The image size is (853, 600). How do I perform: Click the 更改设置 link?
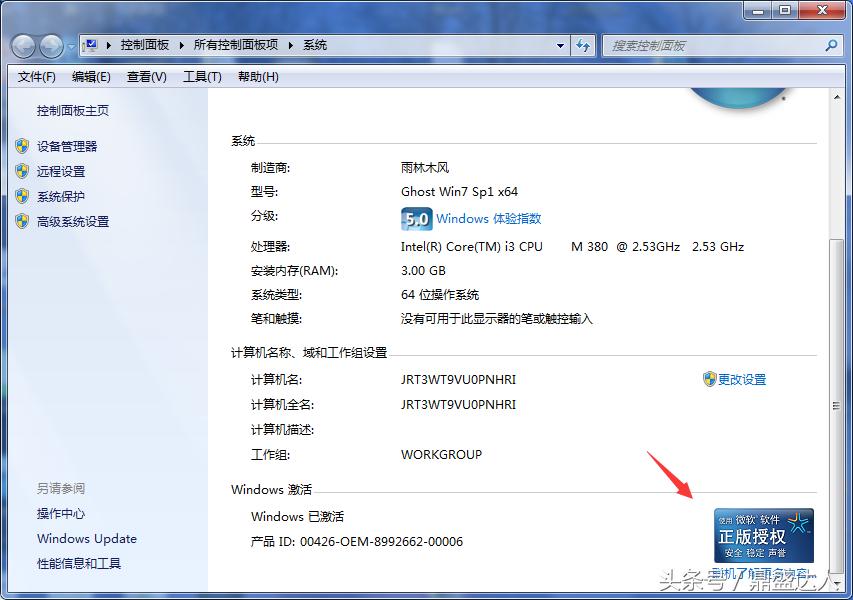point(743,380)
